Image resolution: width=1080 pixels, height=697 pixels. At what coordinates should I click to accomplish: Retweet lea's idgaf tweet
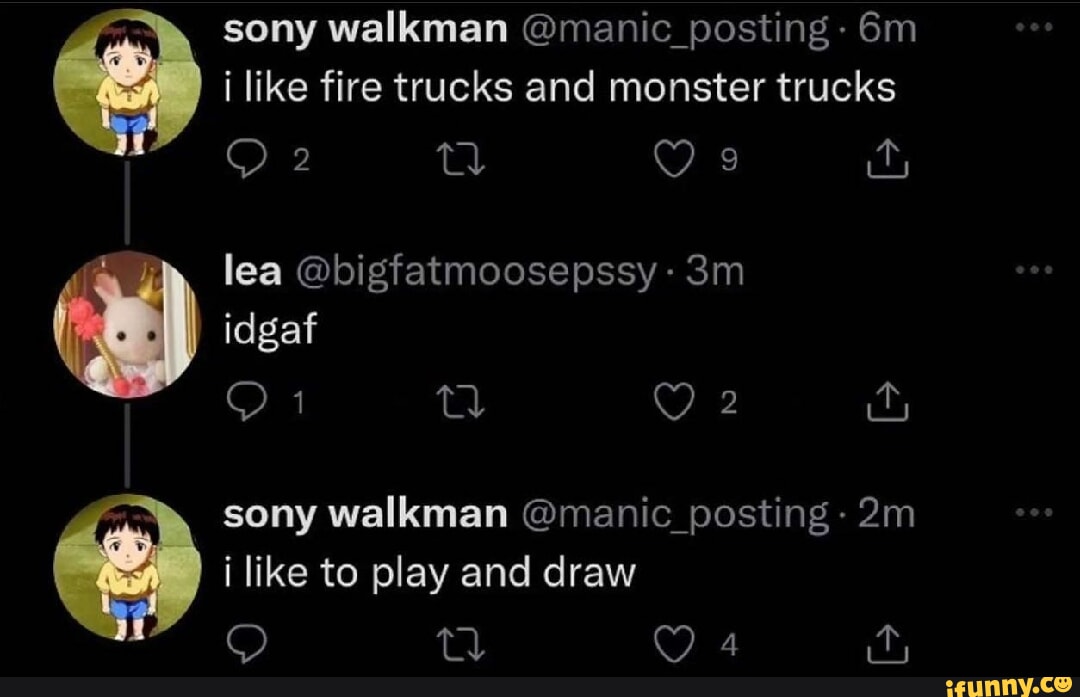point(461,402)
